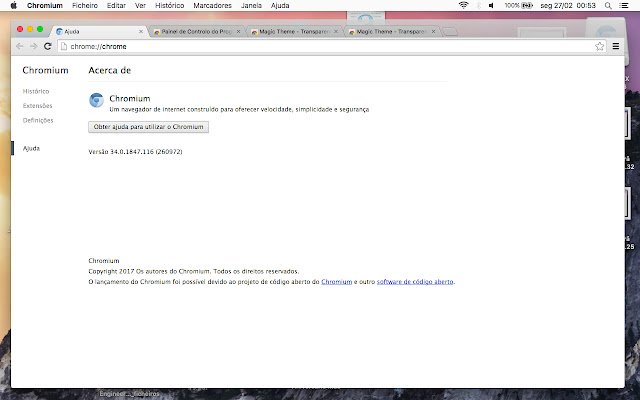Close the Ajuda tab
This screenshot has width=640, height=400.
(x=141, y=31)
